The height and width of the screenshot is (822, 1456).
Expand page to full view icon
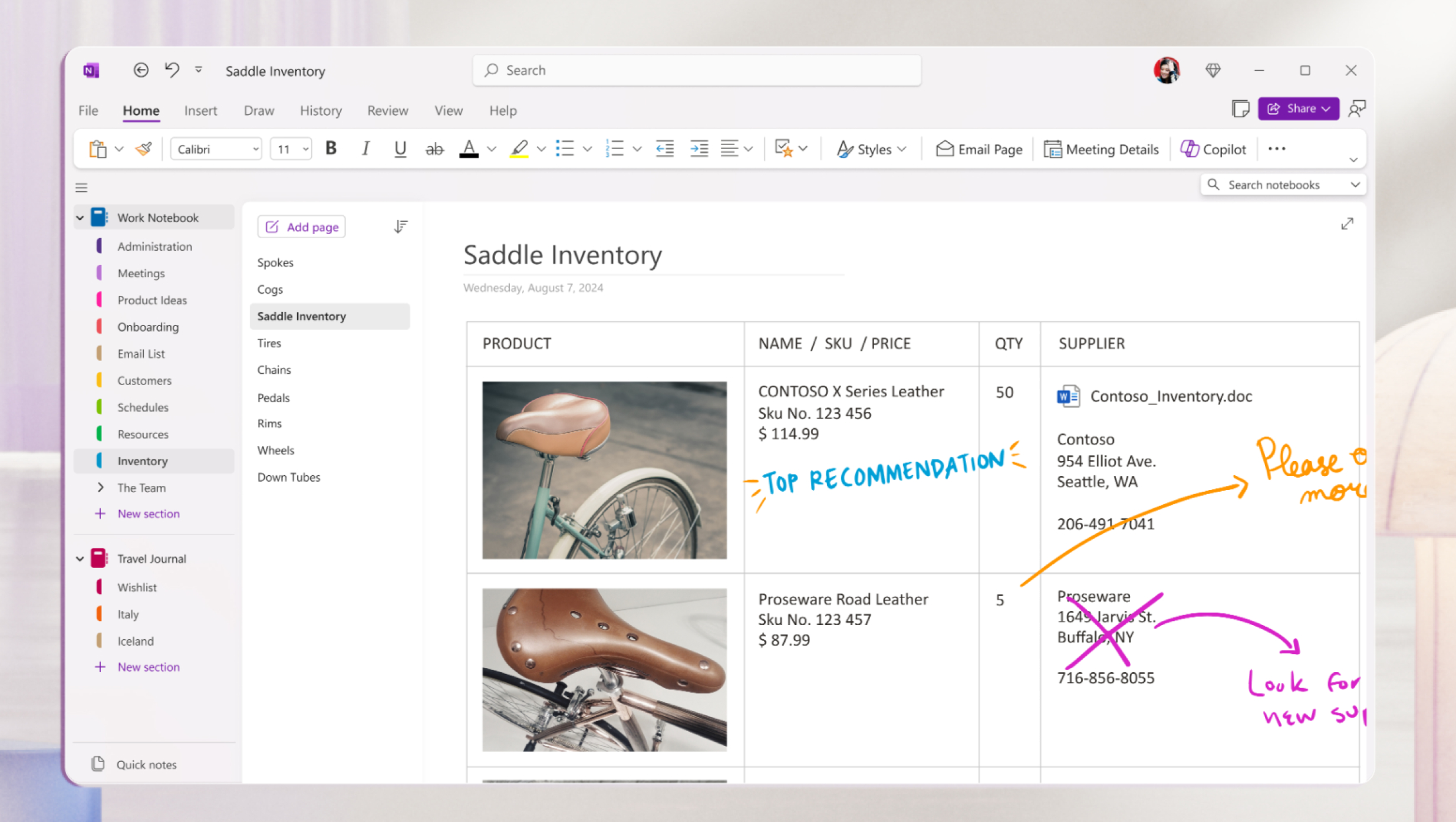pyautogui.click(x=1347, y=224)
